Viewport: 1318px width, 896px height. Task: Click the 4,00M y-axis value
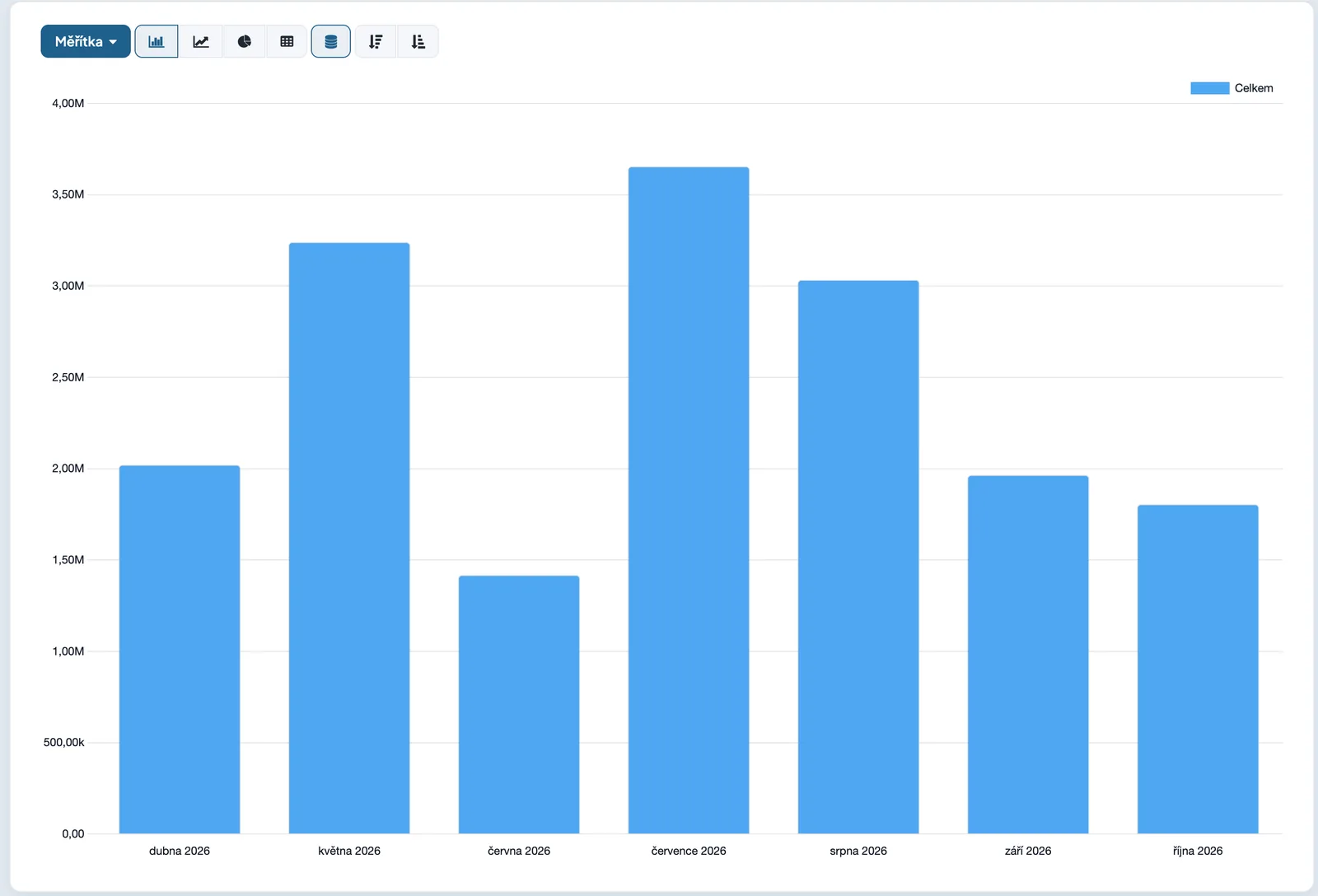pyautogui.click(x=68, y=103)
